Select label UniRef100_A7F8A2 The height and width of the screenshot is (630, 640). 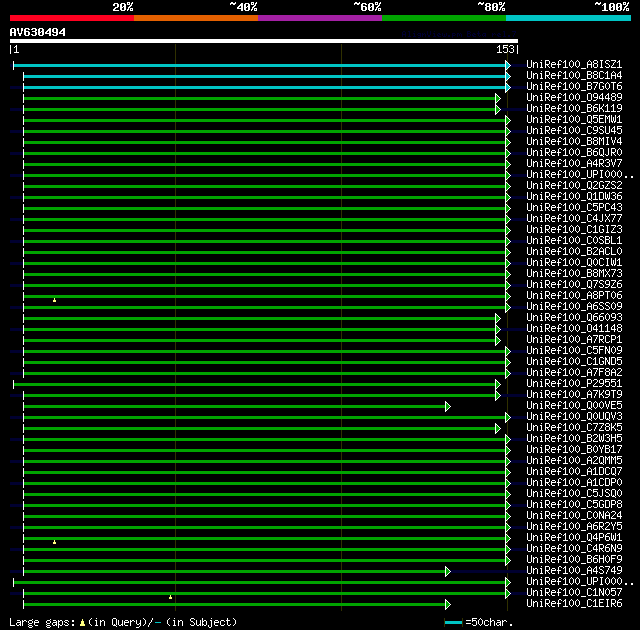coord(574,373)
